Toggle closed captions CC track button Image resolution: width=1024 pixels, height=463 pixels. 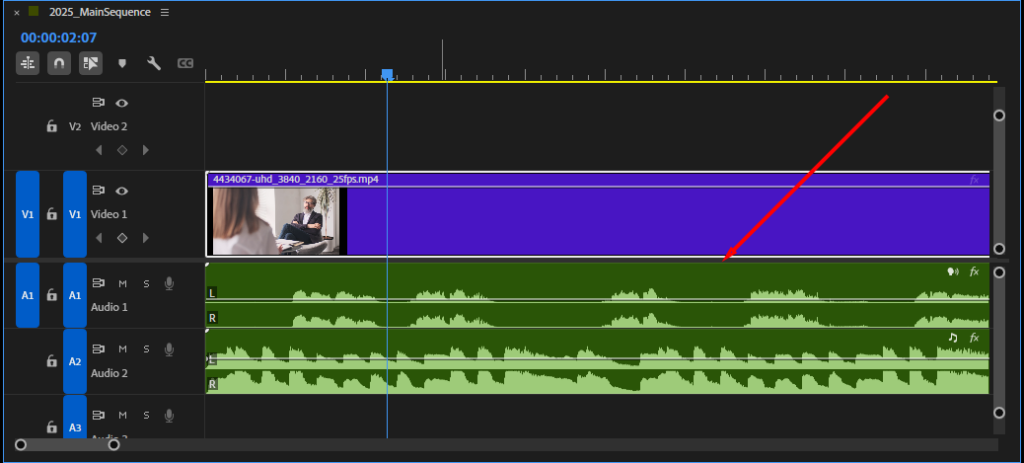tap(185, 63)
